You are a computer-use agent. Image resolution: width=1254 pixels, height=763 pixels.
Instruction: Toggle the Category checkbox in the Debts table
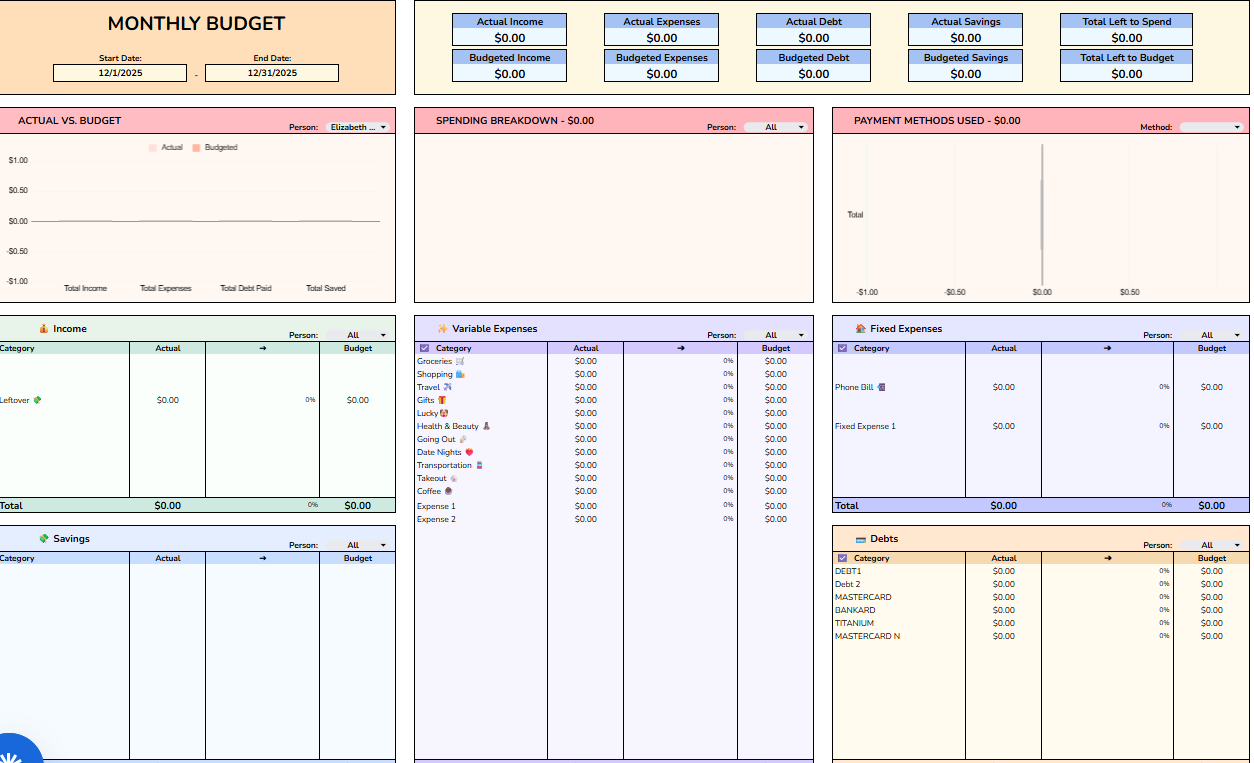(843, 558)
